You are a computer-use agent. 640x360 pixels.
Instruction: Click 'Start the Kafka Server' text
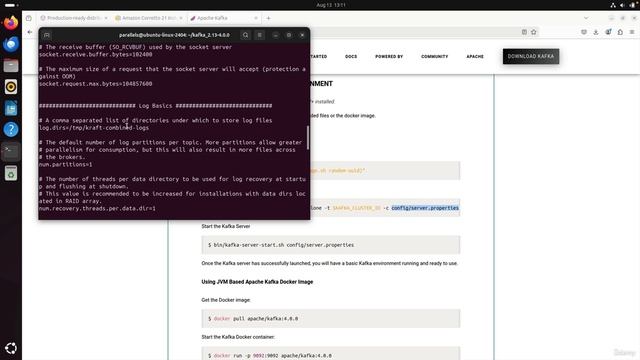point(226,226)
